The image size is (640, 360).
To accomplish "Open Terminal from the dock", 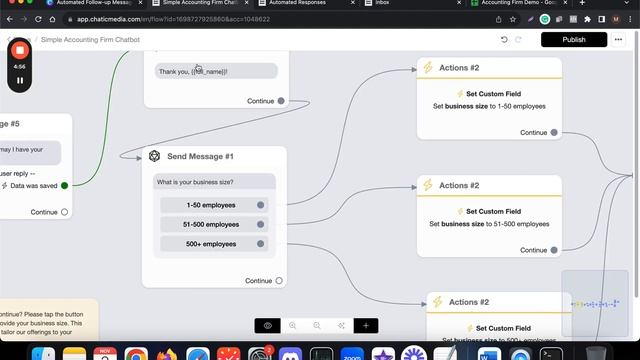I will tap(551, 353).
